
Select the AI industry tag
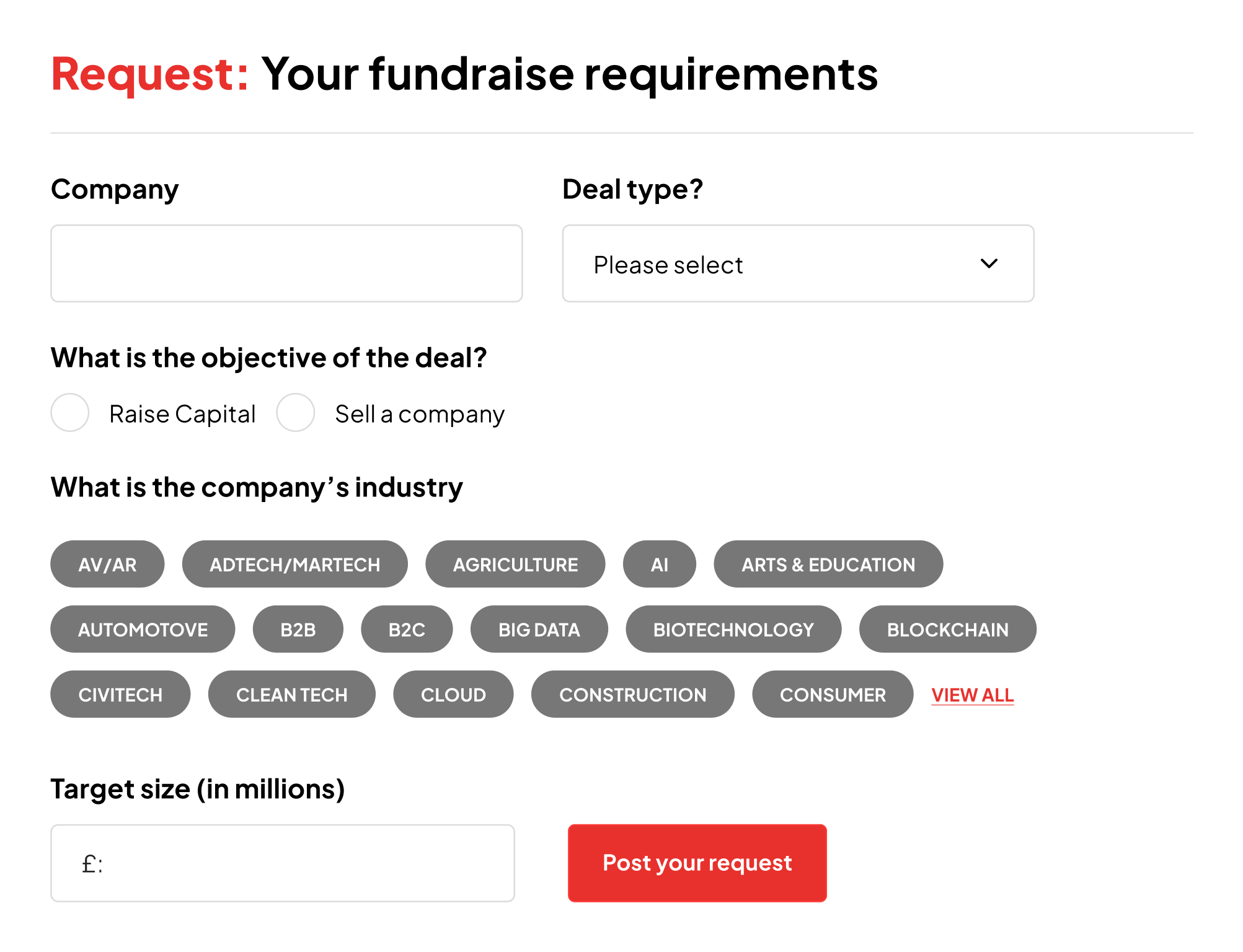659,564
